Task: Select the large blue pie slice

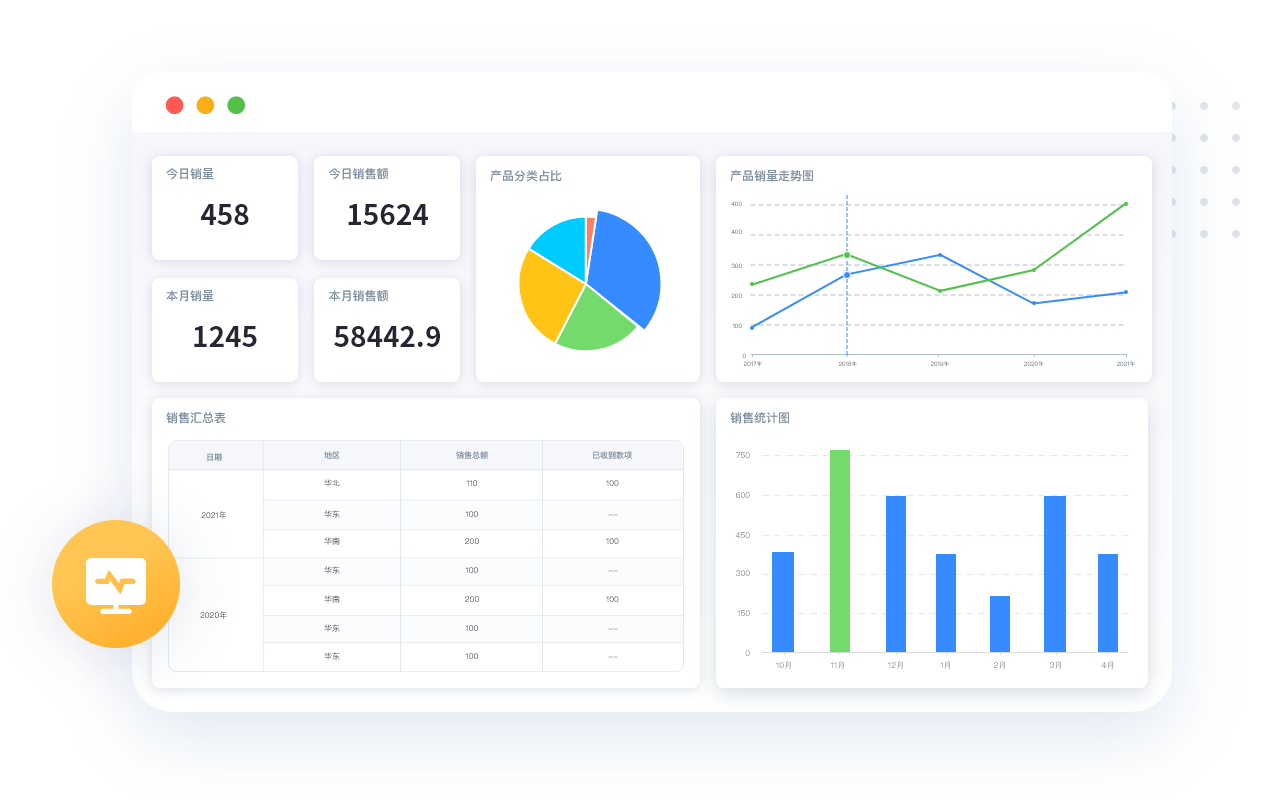Action: tap(625, 270)
